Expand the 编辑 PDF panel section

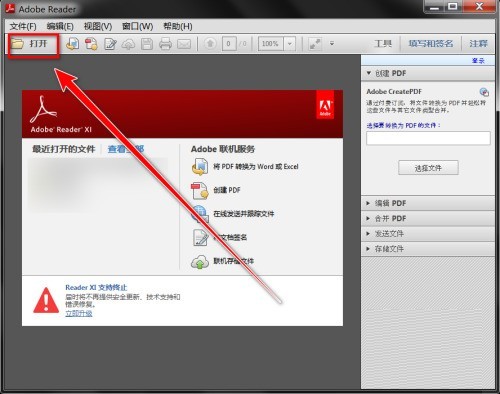click(x=428, y=203)
